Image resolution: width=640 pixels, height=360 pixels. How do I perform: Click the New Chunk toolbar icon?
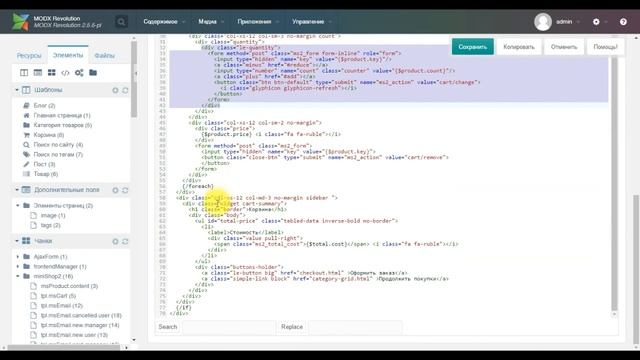pos(51,73)
